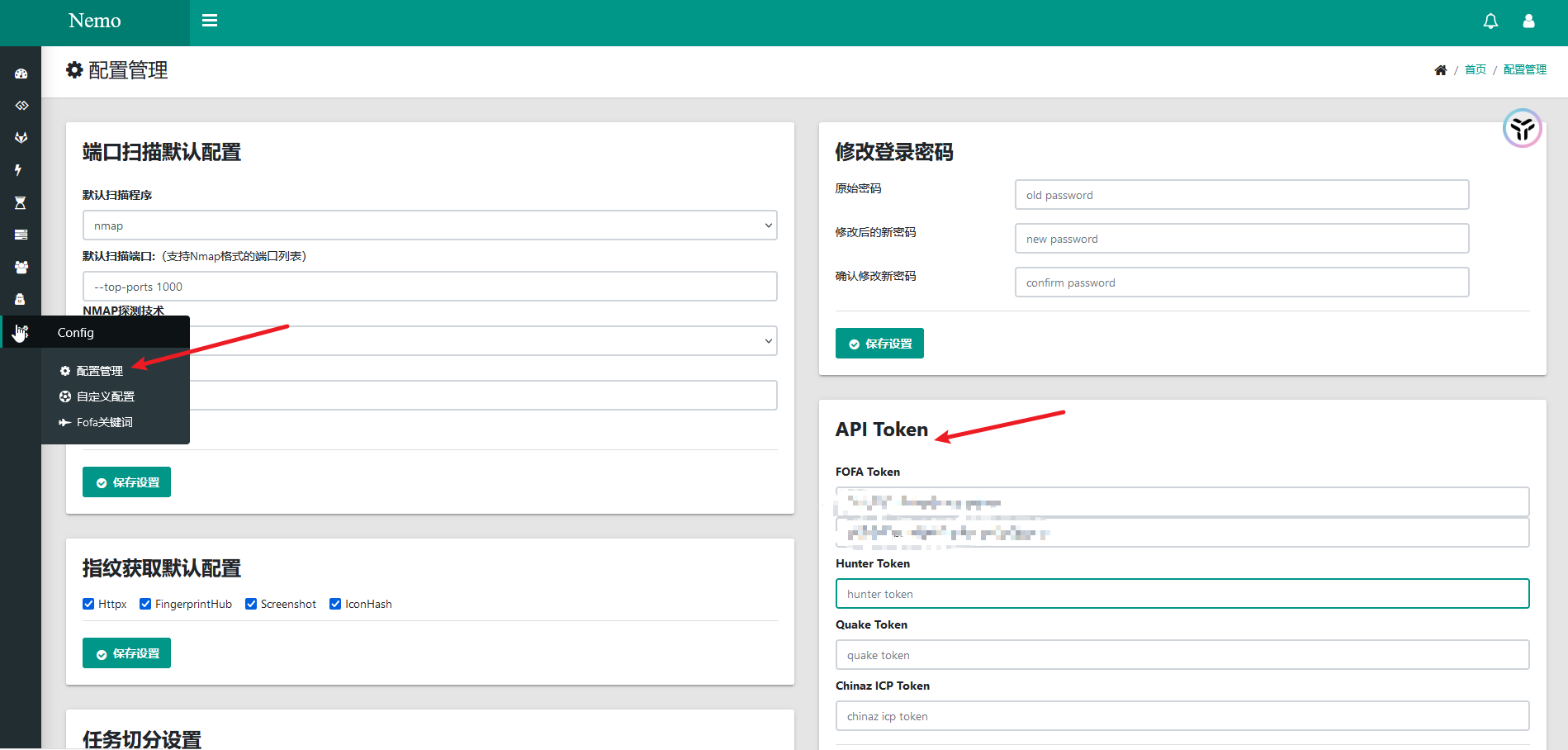Toggle the IconHash checkbox
1568x750 pixels.
(335, 604)
